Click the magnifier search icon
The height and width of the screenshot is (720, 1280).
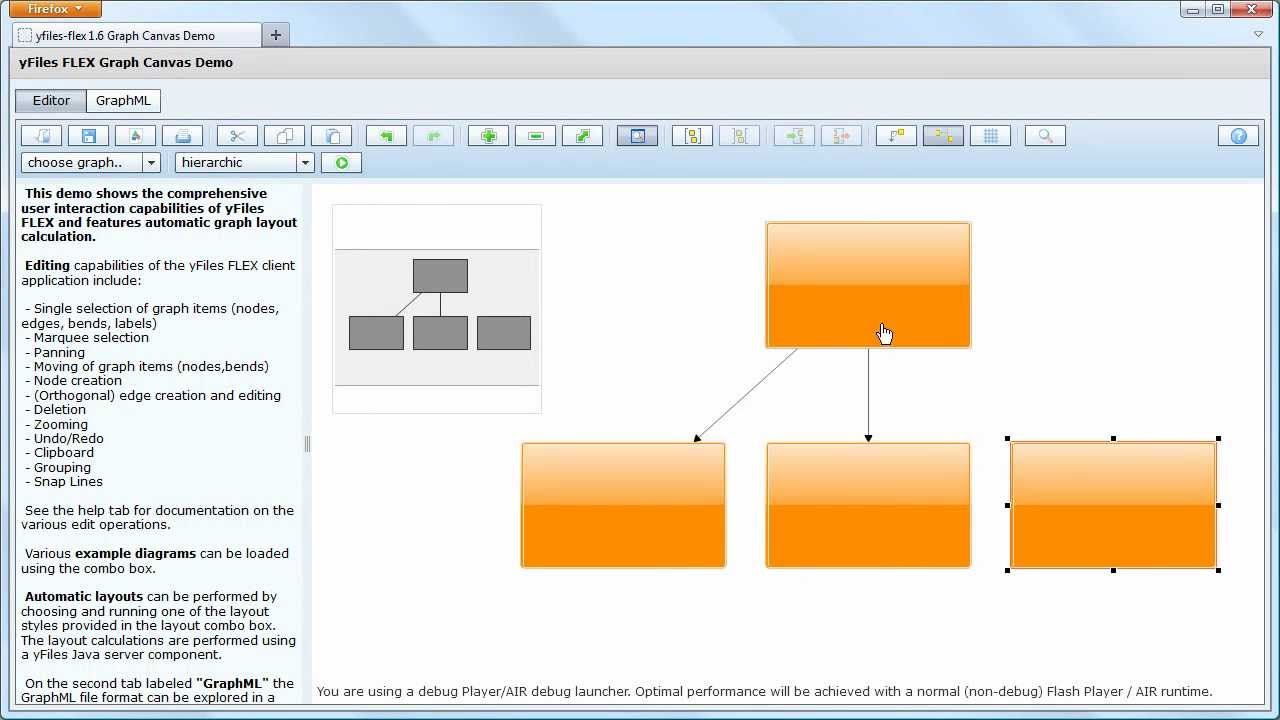pos(1045,136)
